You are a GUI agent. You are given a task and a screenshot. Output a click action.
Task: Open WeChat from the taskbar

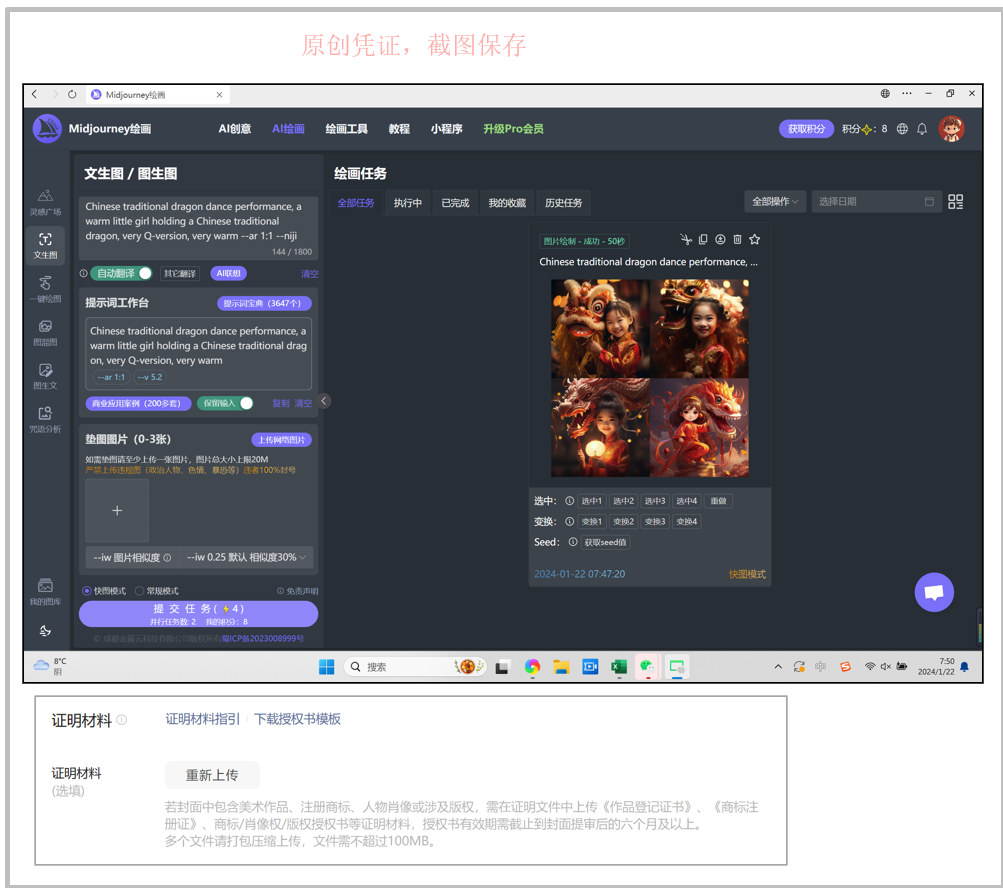pos(647,667)
